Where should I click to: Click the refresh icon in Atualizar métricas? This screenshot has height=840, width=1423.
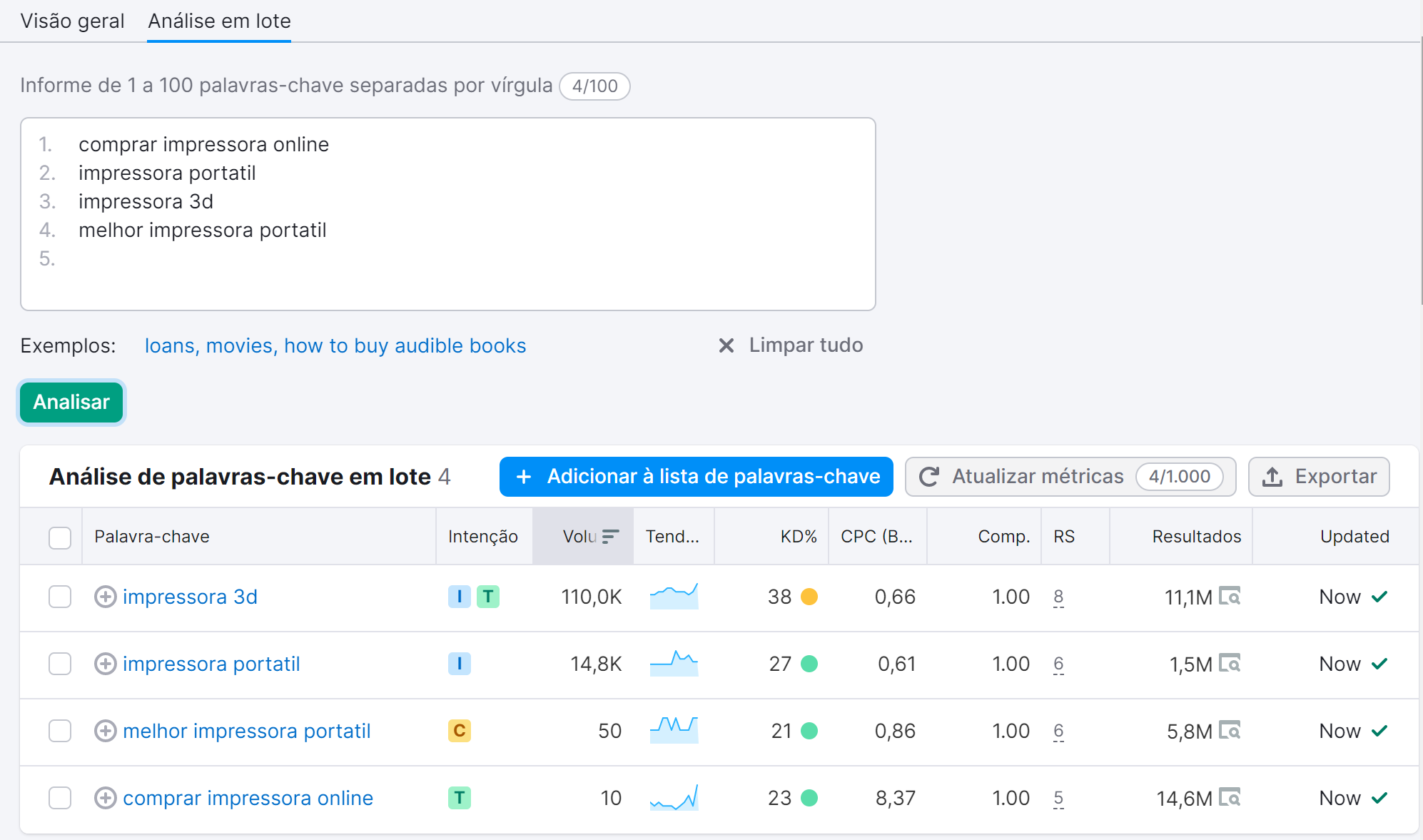click(928, 477)
